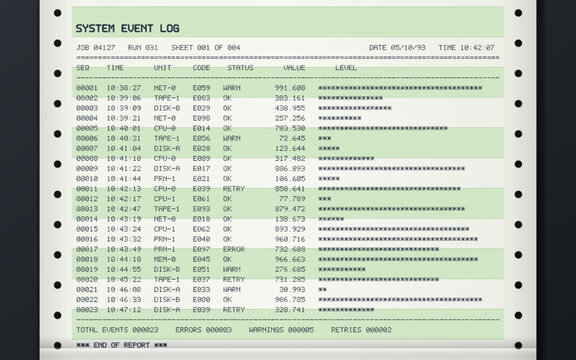Click timestamp '10:46:33'
The image size is (576, 360).
[x=124, y=300]
